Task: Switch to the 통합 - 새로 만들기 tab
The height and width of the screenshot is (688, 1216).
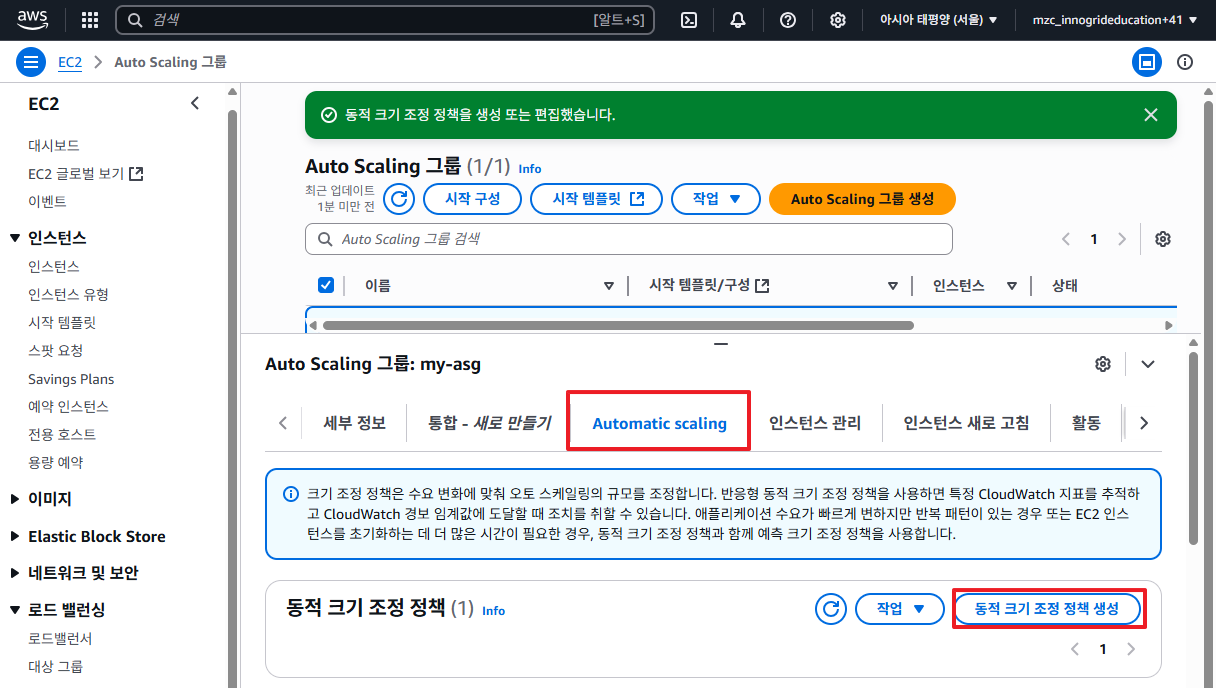Action: tap(489, 423)
